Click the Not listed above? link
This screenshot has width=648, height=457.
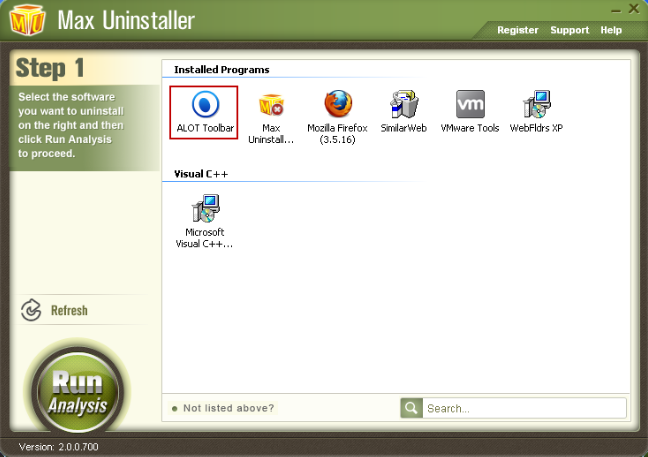tap(229, 408)
